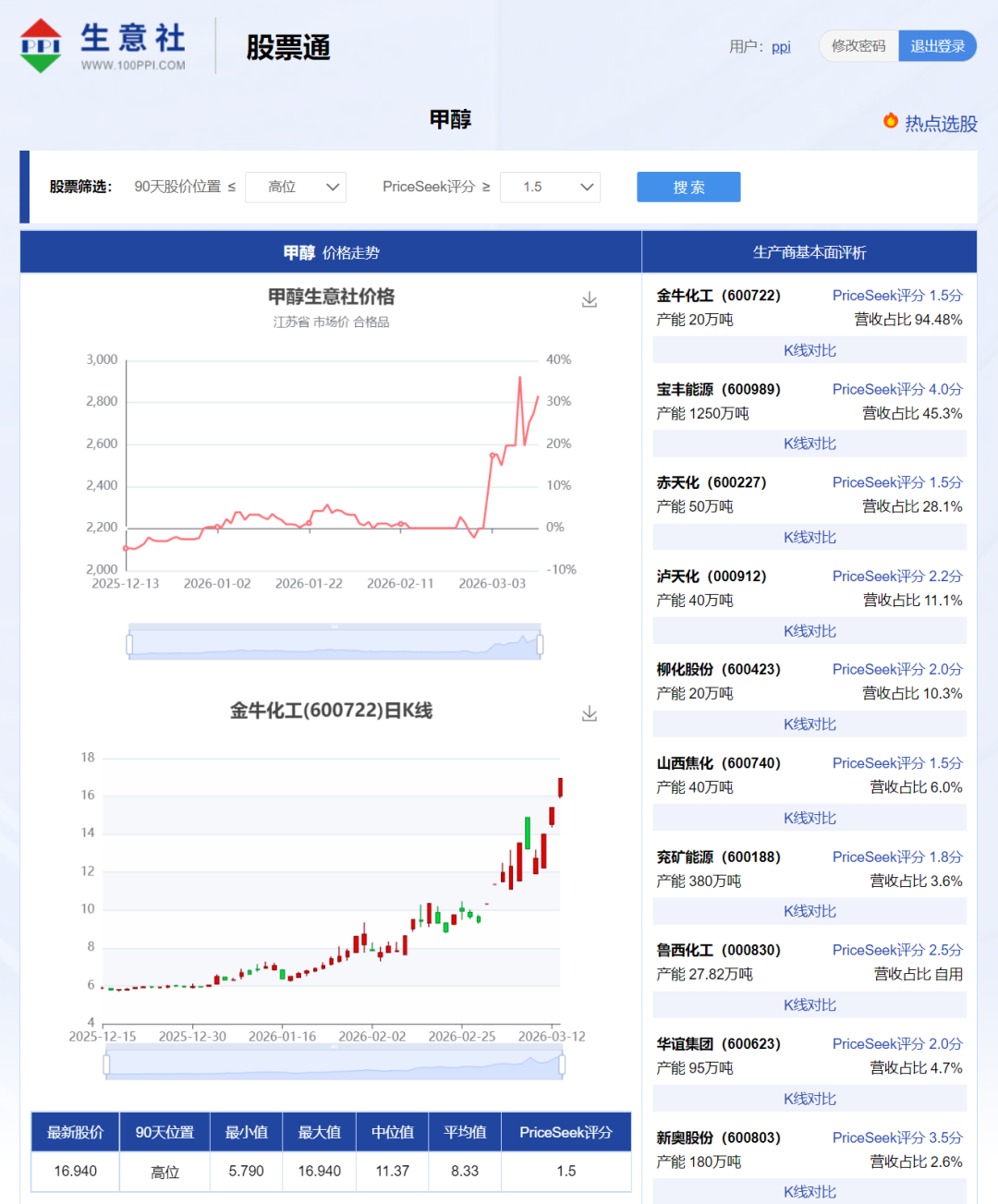The height and width of the screenshot is (1204, 998).
Task: Click 柳化股份 PriceSeek评分 2.0分 link
Action: click(897, 669)
